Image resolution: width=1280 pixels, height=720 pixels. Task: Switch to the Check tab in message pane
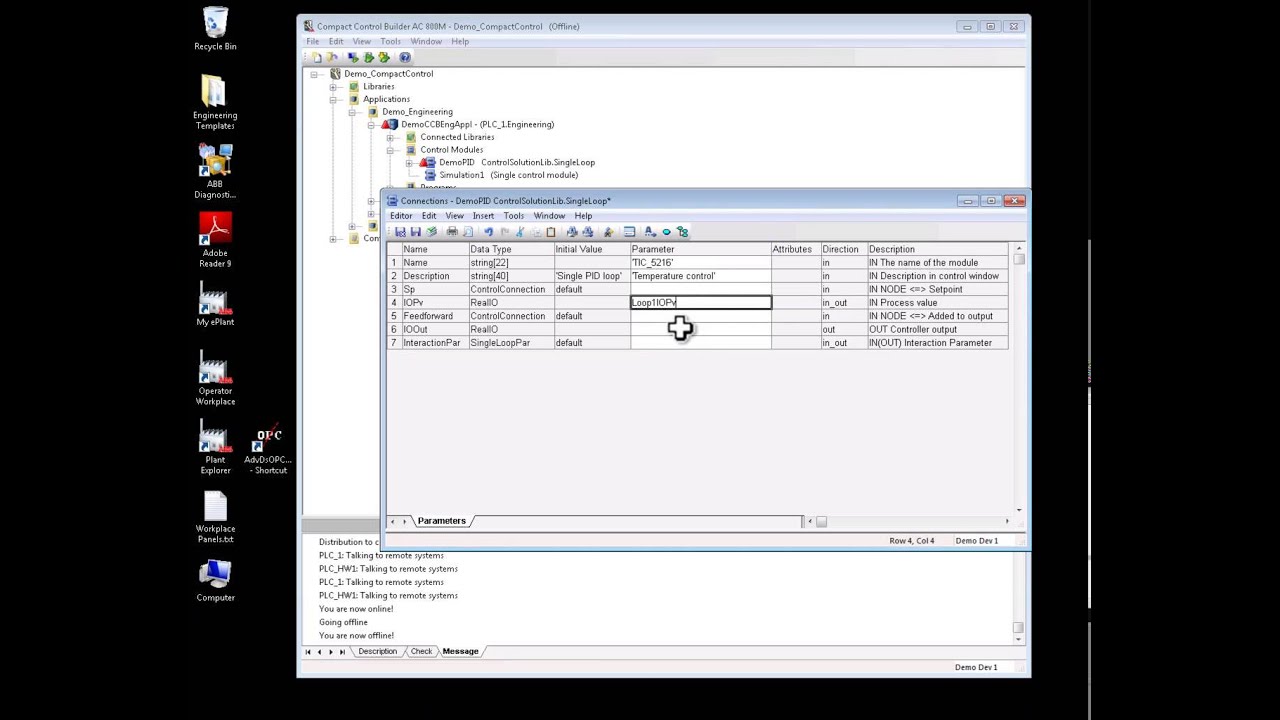[421, 652]
